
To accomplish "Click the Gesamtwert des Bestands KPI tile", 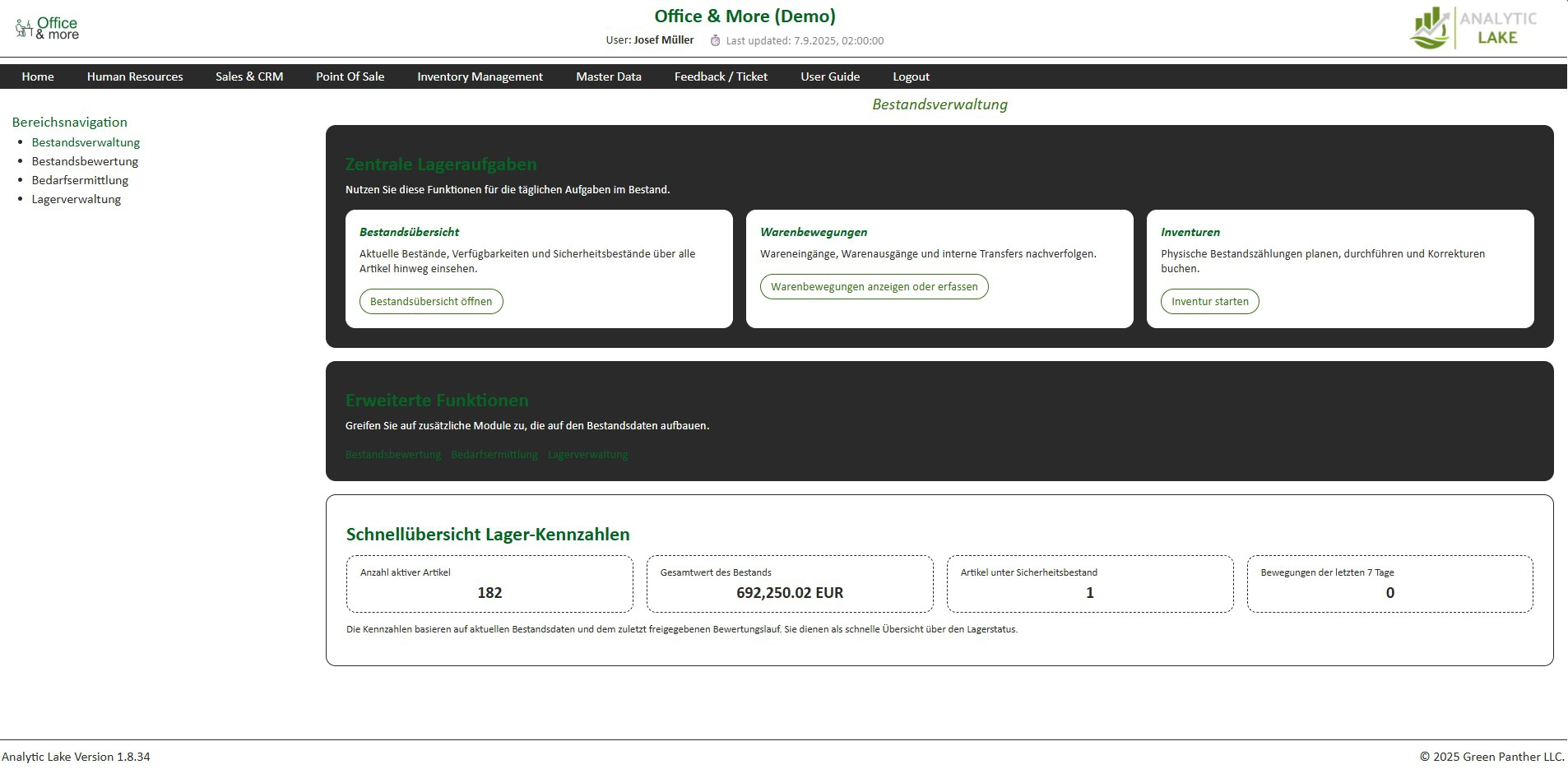I will pyautogui.click(x=790, y=584).
